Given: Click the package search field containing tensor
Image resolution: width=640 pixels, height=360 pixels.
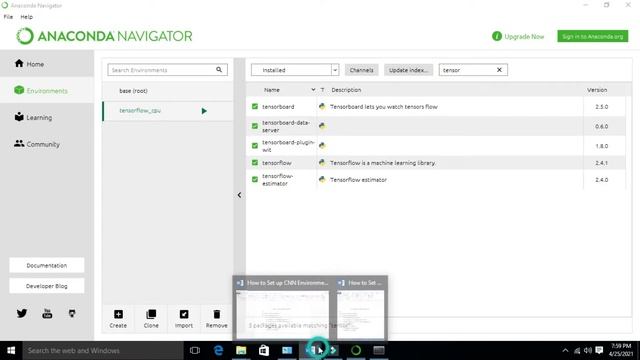Looking at the screenshot, I should coord(473,70).
